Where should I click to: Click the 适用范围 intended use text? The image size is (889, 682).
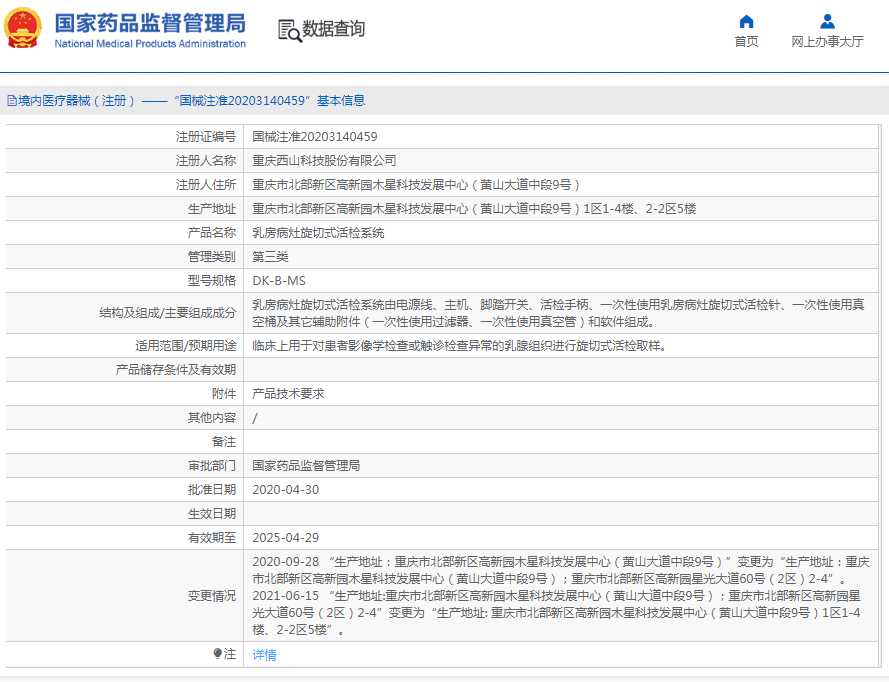coord(460,346)
